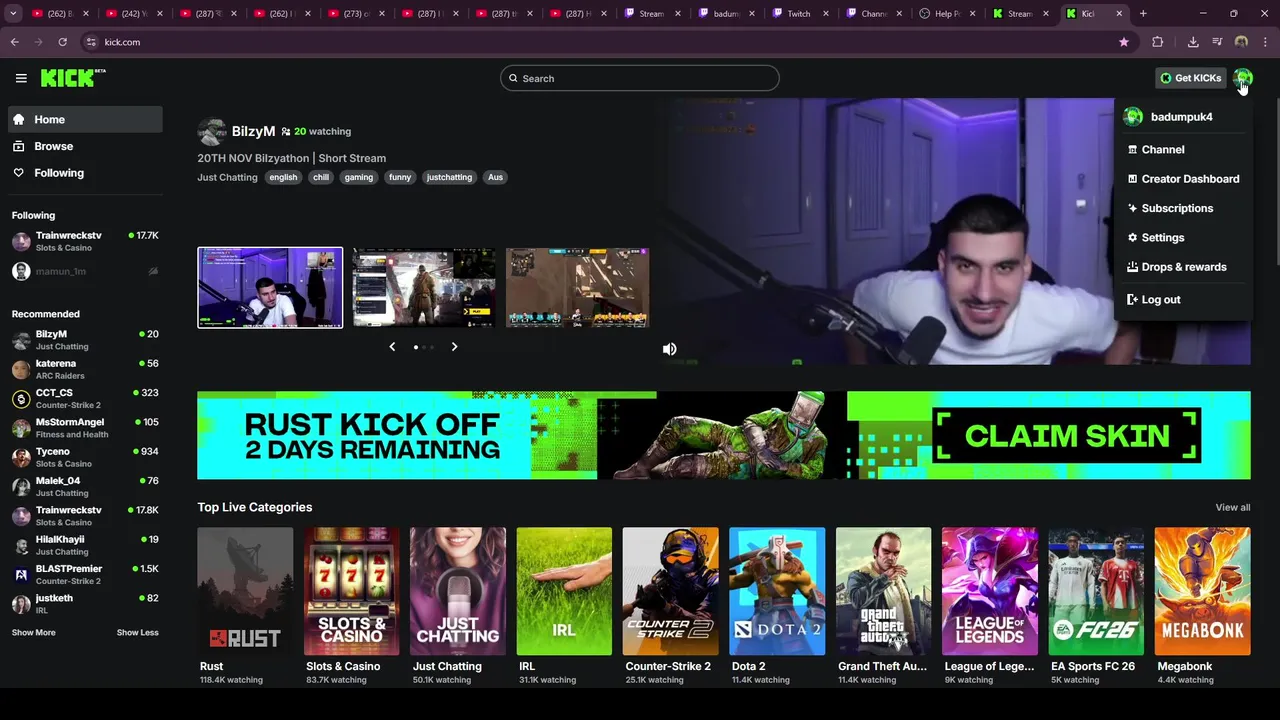This screenshot has width=1280, height=720.
Task: Reload the page in the browser
Action: pos(62,42)
